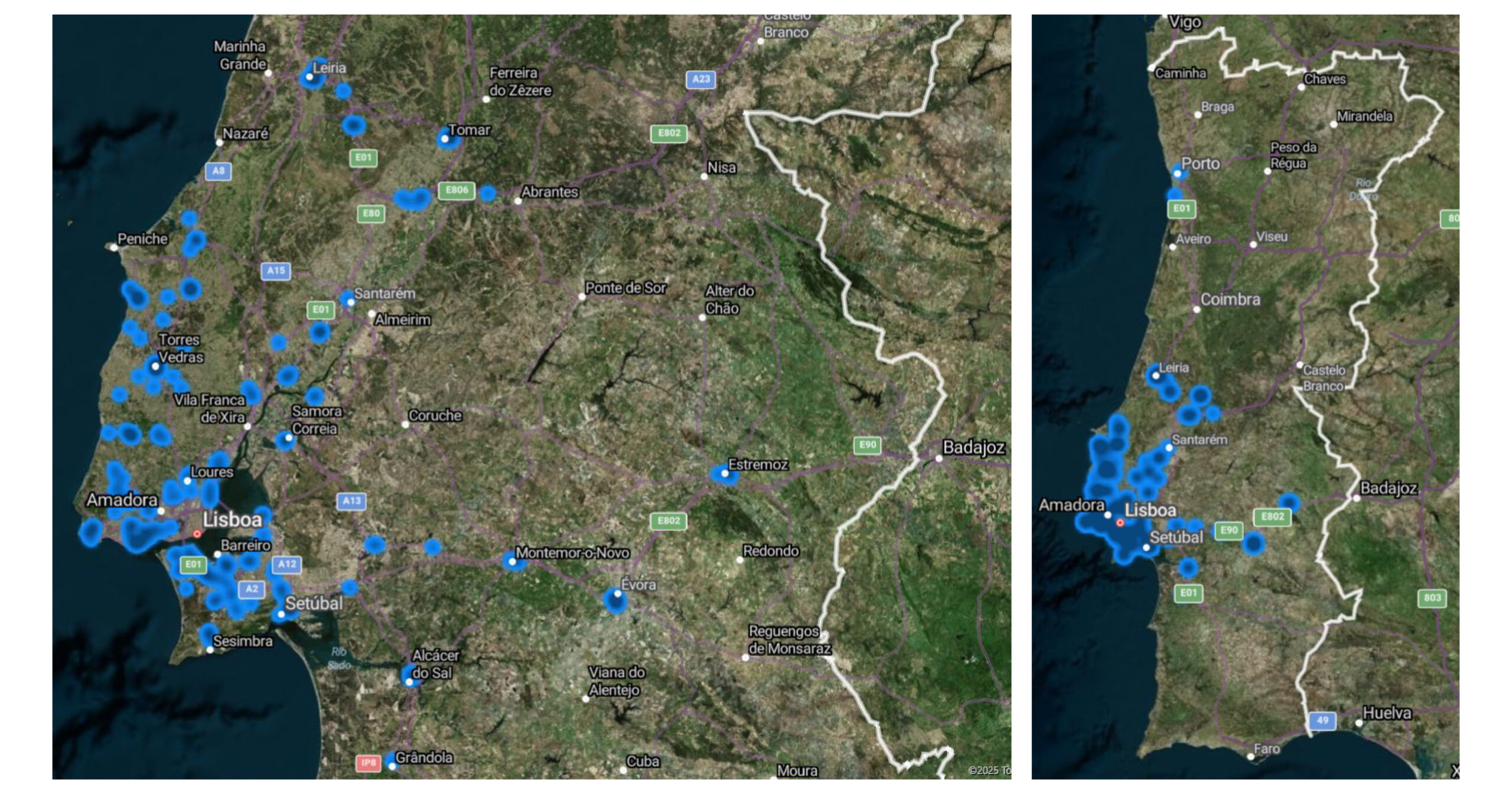Click the A23 highway shield
The image size is (1512, 794).
coord(700,79)
